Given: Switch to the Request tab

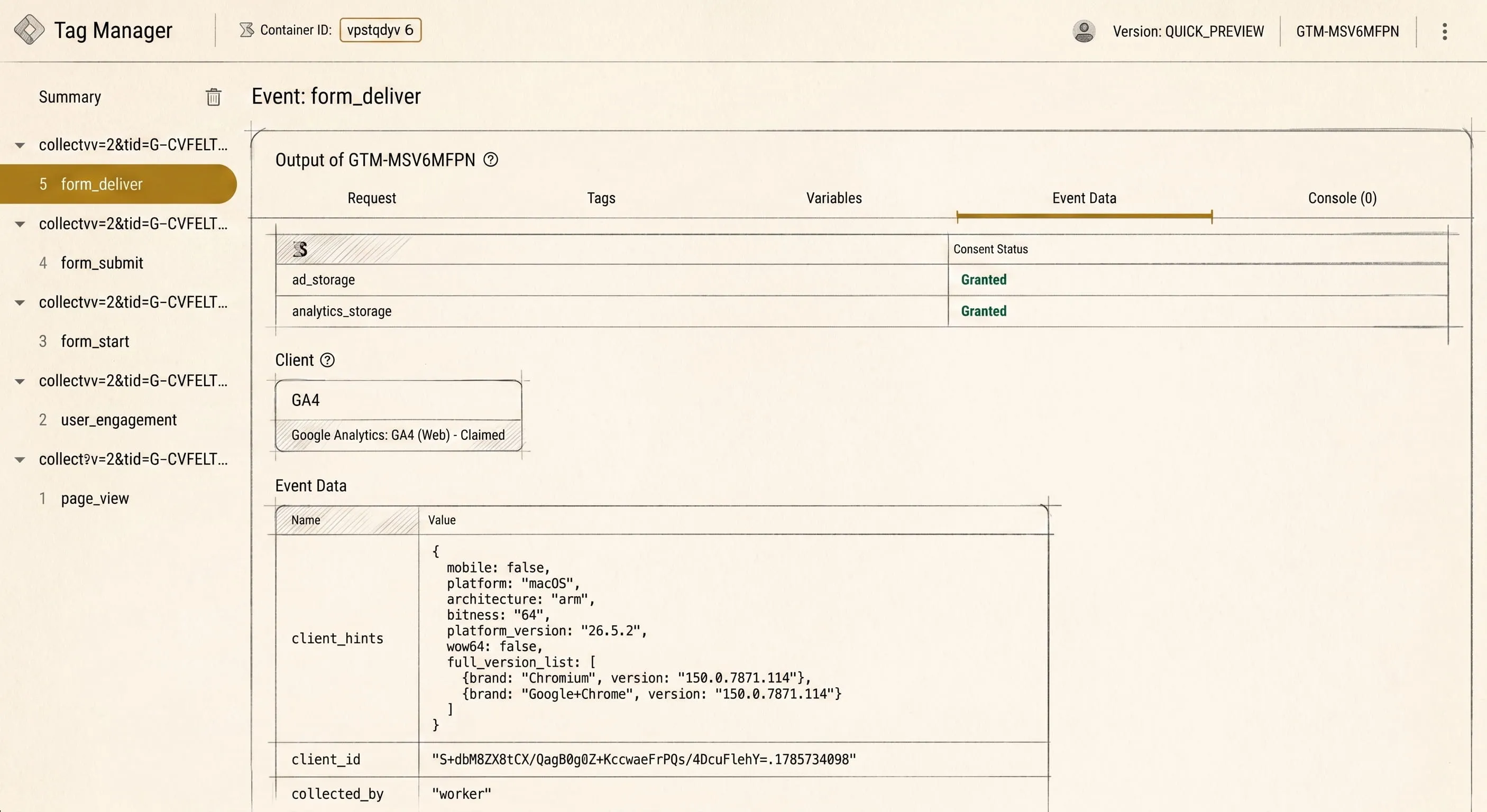Looking at the screenshot, I should pos(372,198).
